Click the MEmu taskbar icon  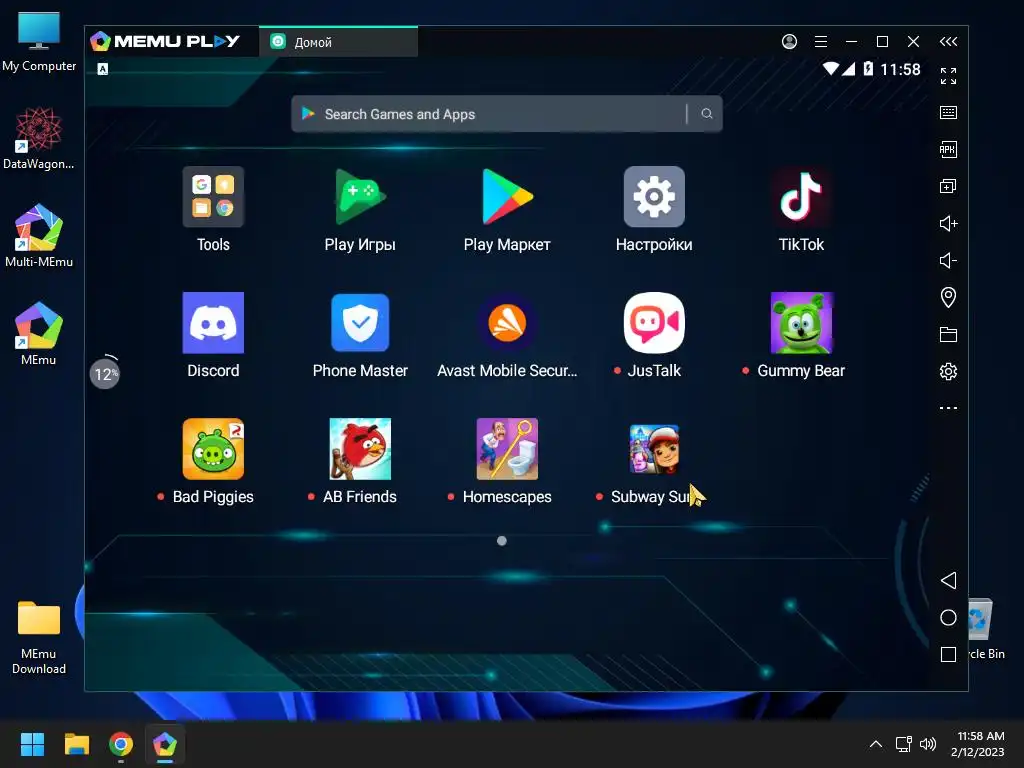[x=165, y=744]
